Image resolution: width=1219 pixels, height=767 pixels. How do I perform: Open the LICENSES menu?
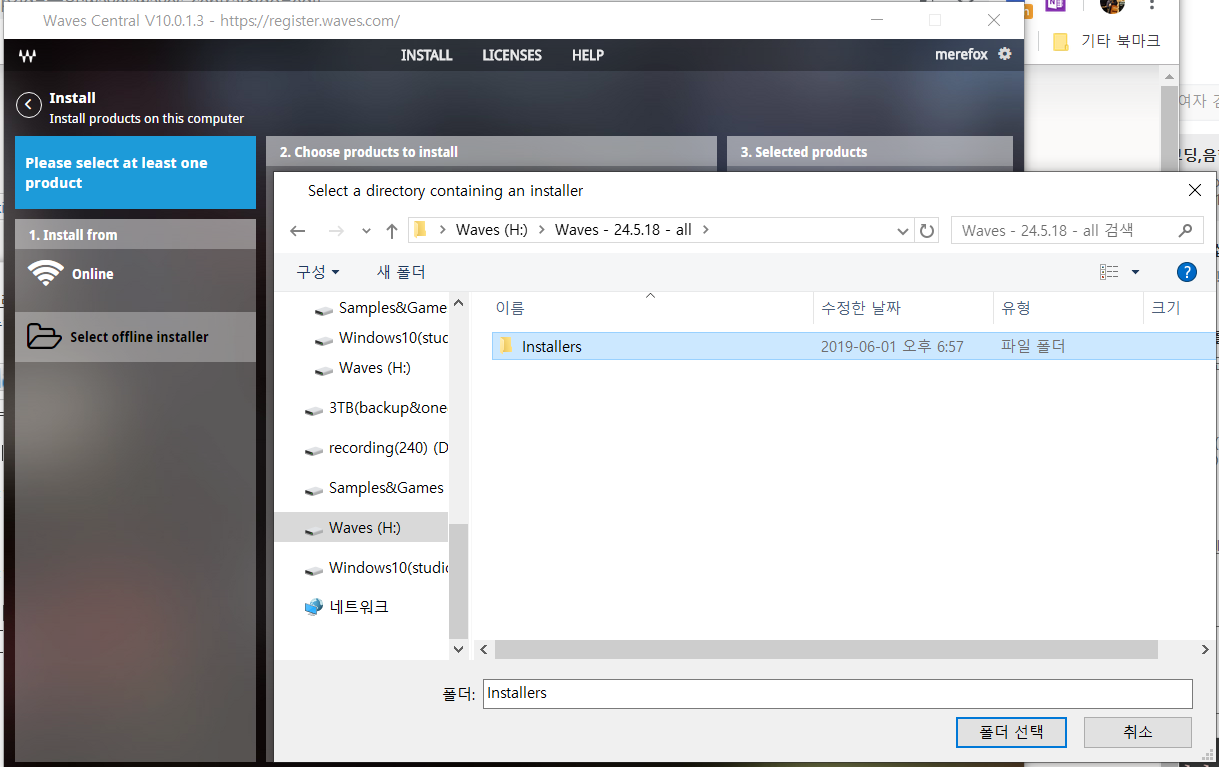coord(511,55)
